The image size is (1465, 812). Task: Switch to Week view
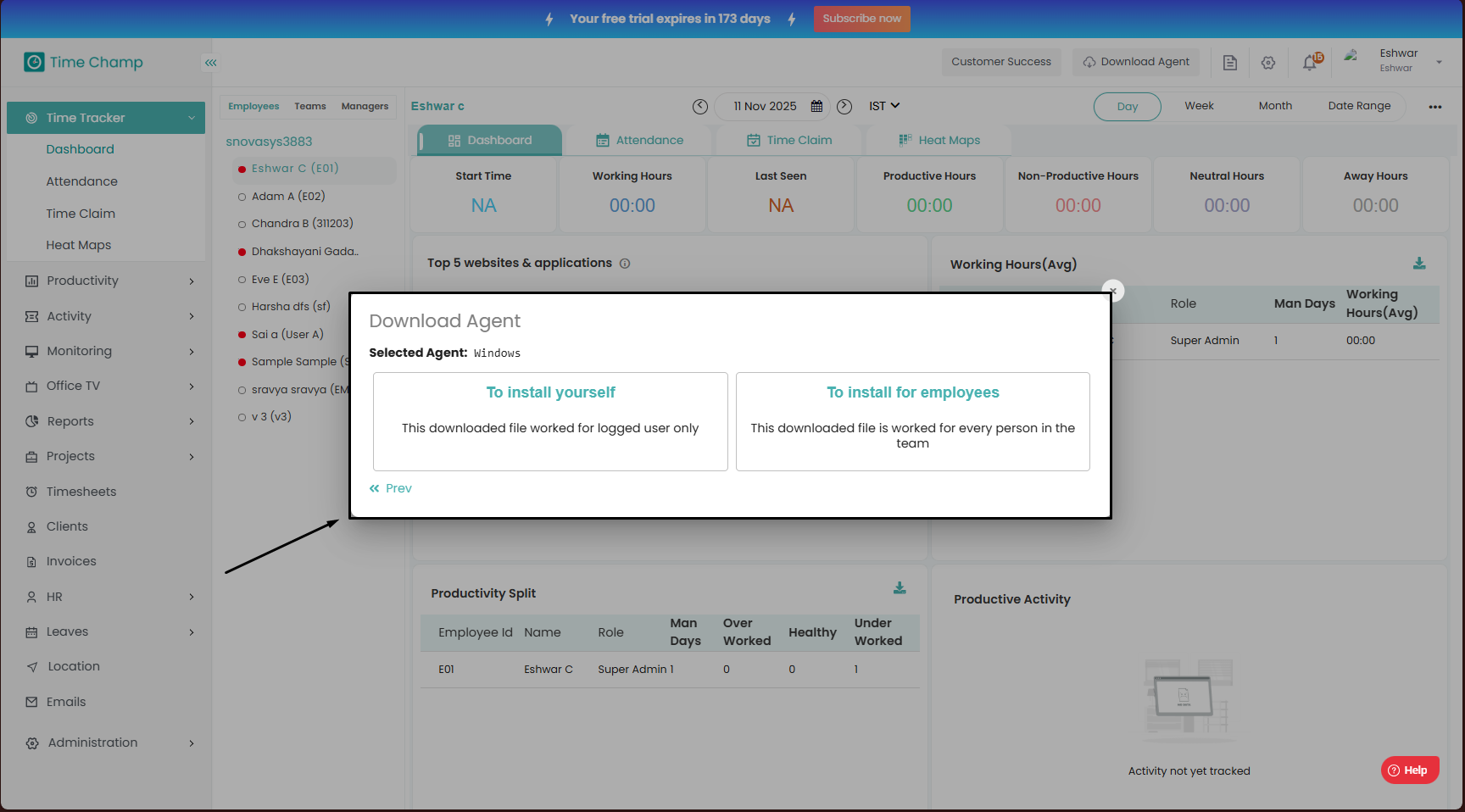click(x=1199, y=106)
